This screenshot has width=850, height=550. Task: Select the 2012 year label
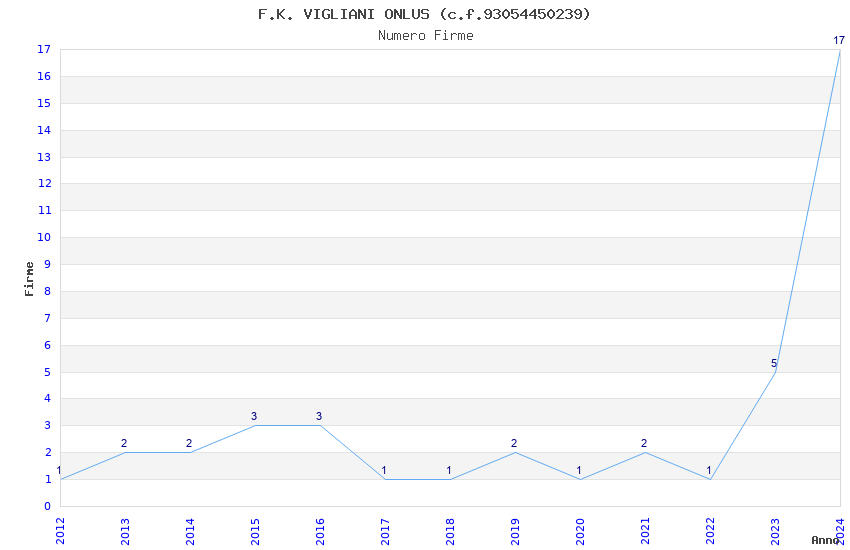tap(60, 531)
